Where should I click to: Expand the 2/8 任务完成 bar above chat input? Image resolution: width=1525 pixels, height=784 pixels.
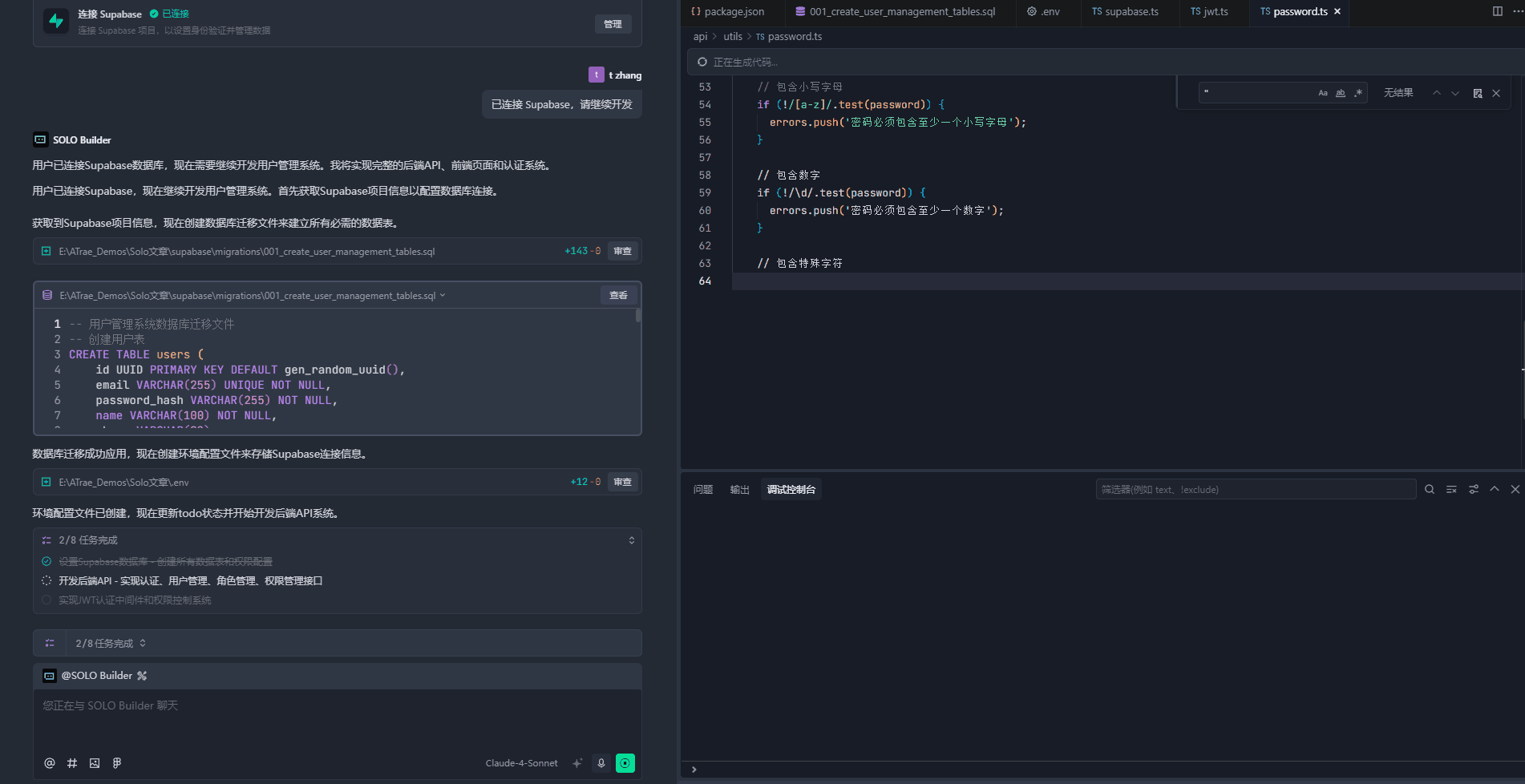143,643
